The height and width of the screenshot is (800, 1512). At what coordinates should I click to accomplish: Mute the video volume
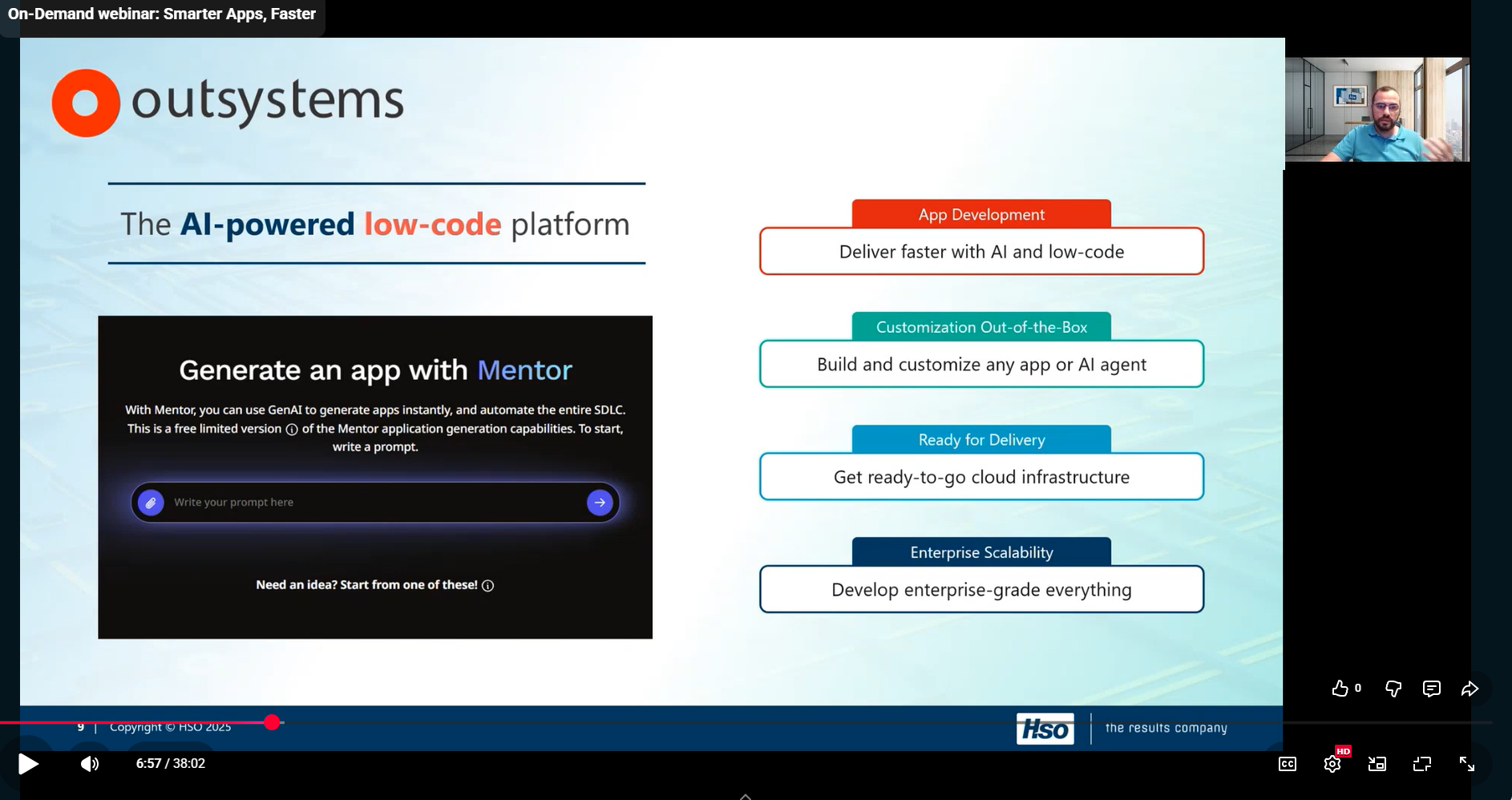(90, 764)
